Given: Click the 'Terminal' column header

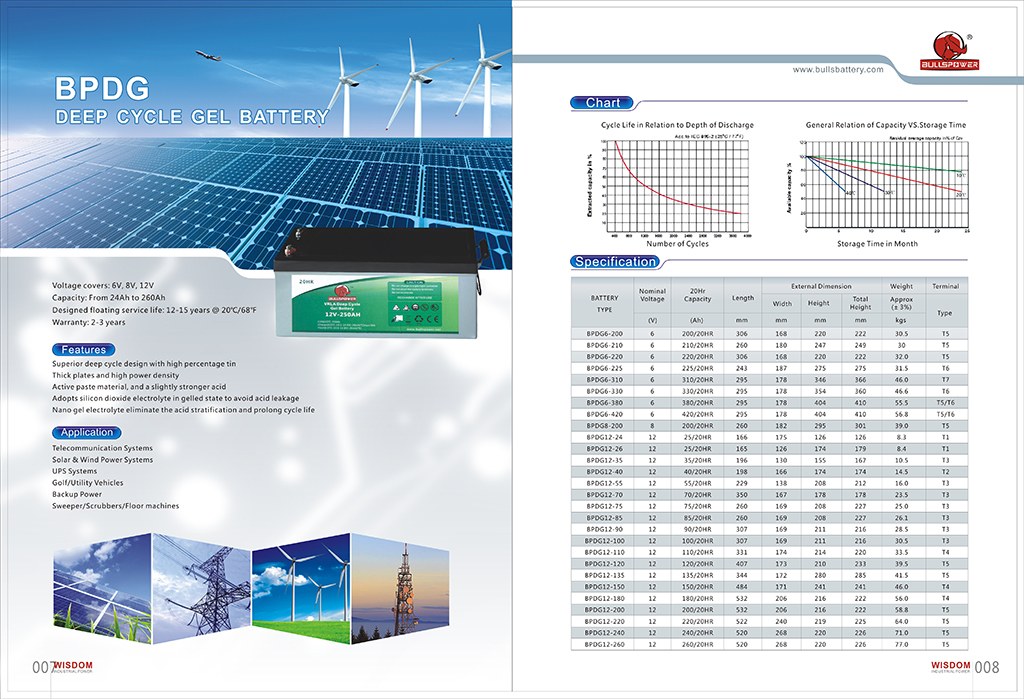Looking at the screenshot, I should point(945,286).
